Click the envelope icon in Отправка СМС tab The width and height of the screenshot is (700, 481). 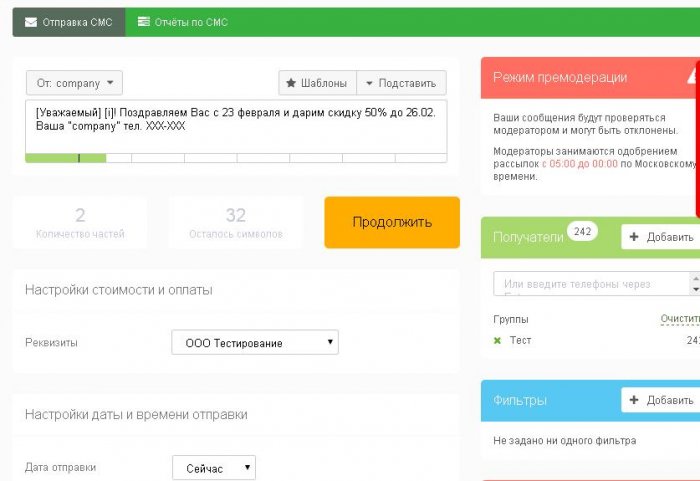click(31, 21)
